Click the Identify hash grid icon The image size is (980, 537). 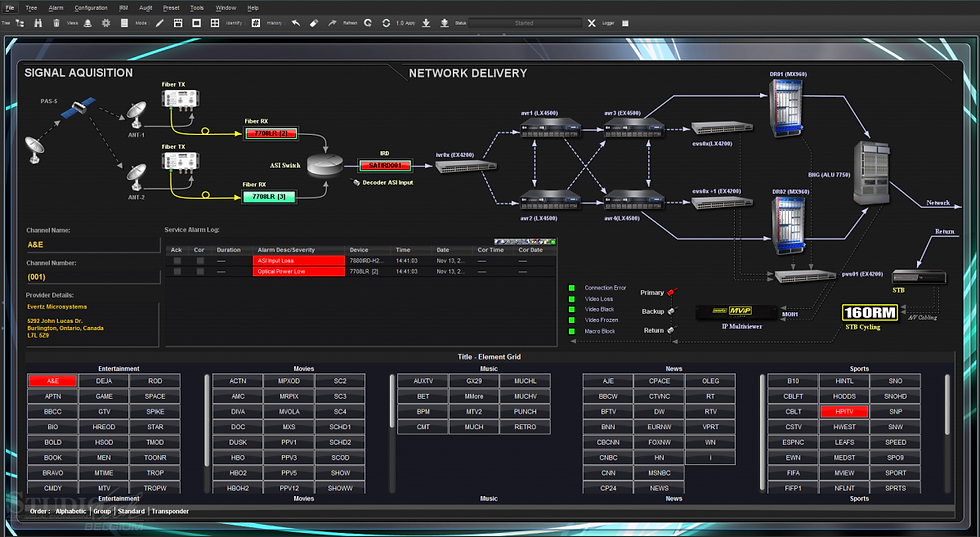click(256, 23)
